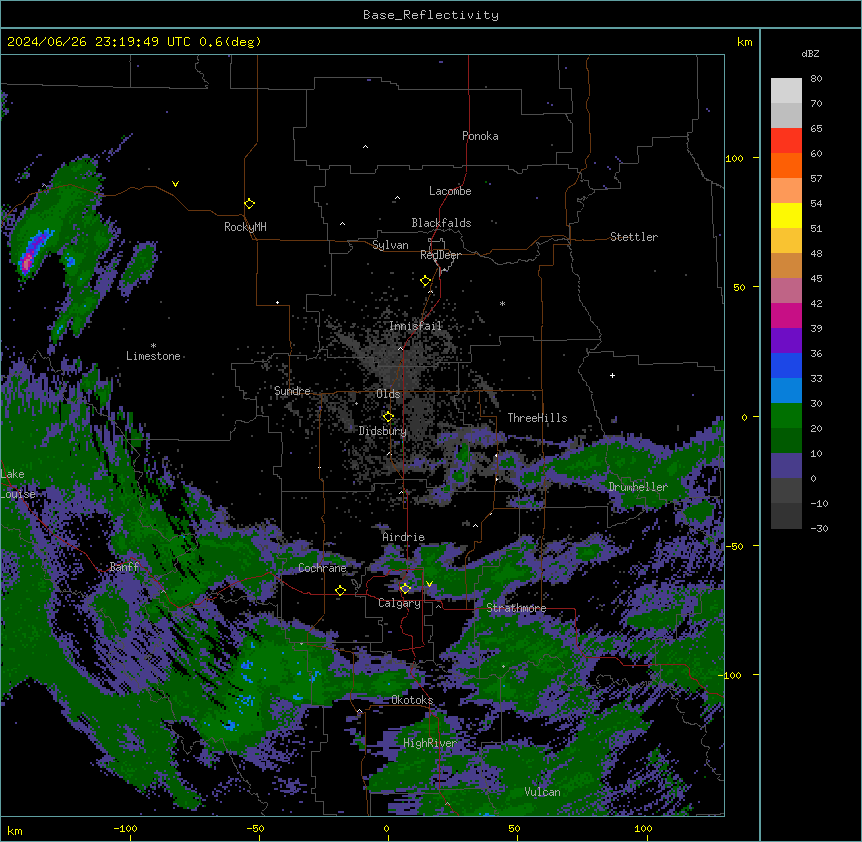The width and height of the screenshot is (862, 842).
Task: Click the yellow V marker east of Calgary
Action: click(x=429, y=584)
